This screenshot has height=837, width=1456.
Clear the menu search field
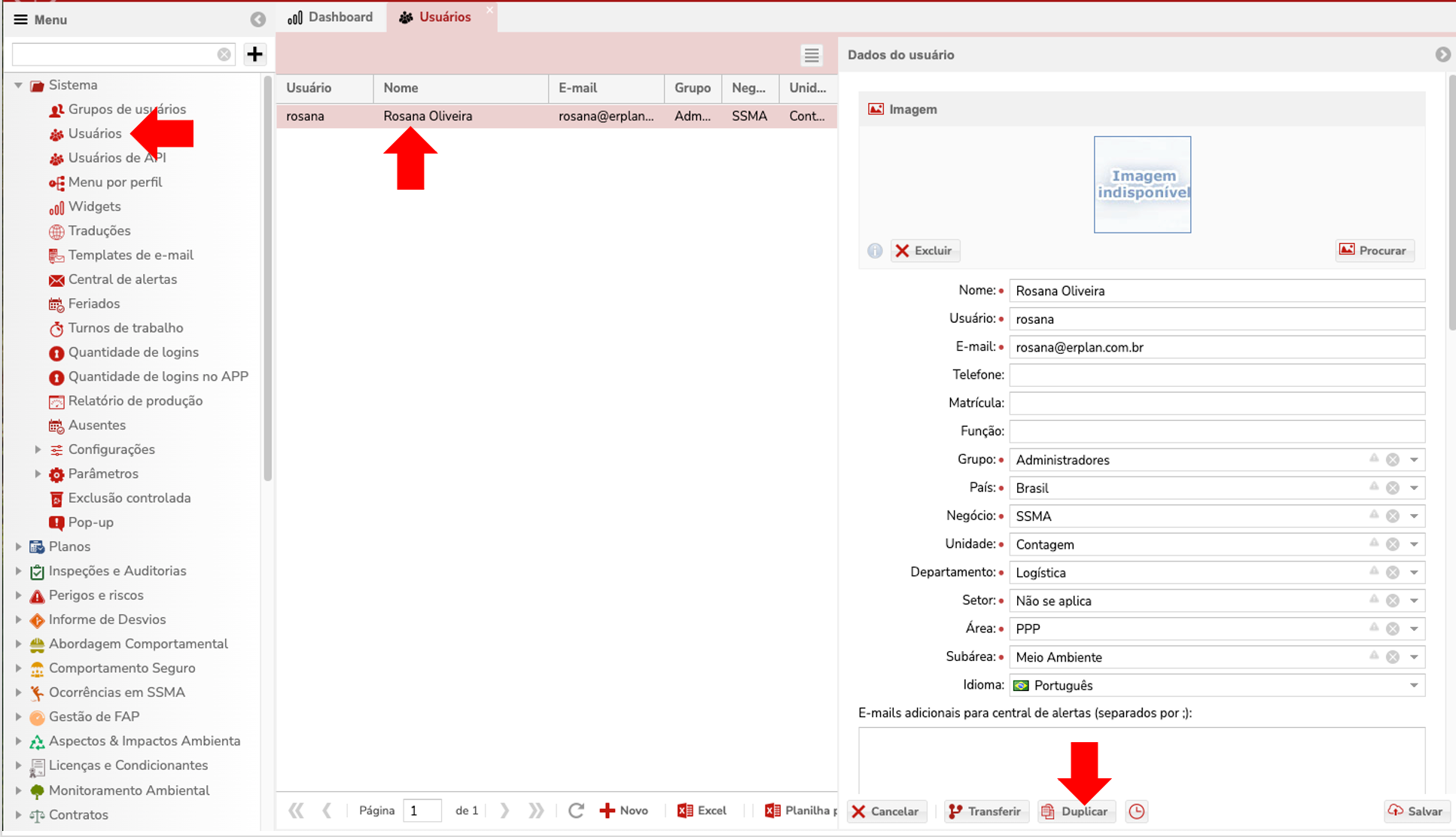tap(224, 54)
